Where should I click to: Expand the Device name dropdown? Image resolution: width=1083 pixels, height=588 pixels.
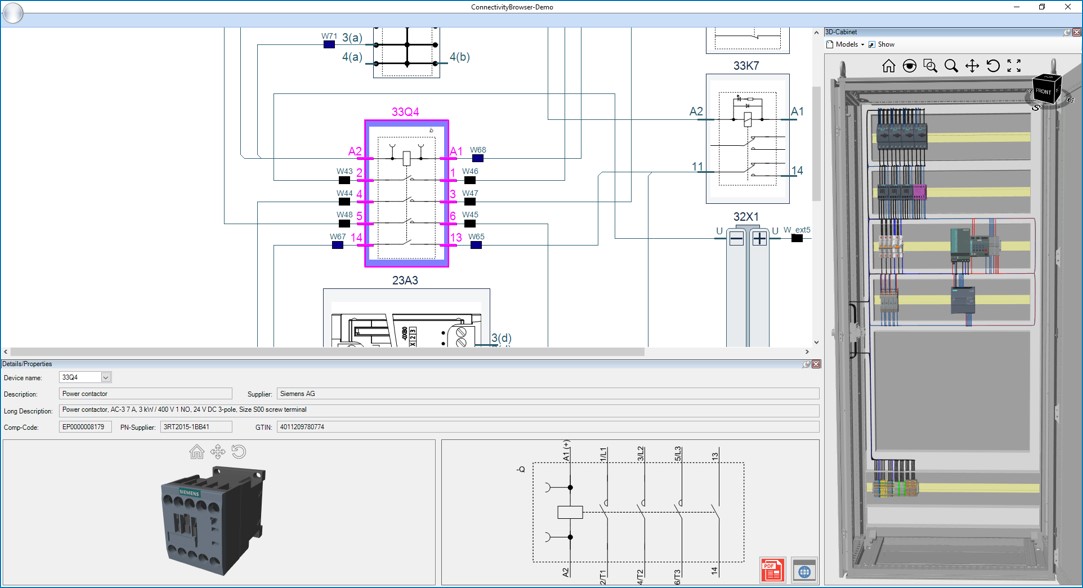click(106, 377)
